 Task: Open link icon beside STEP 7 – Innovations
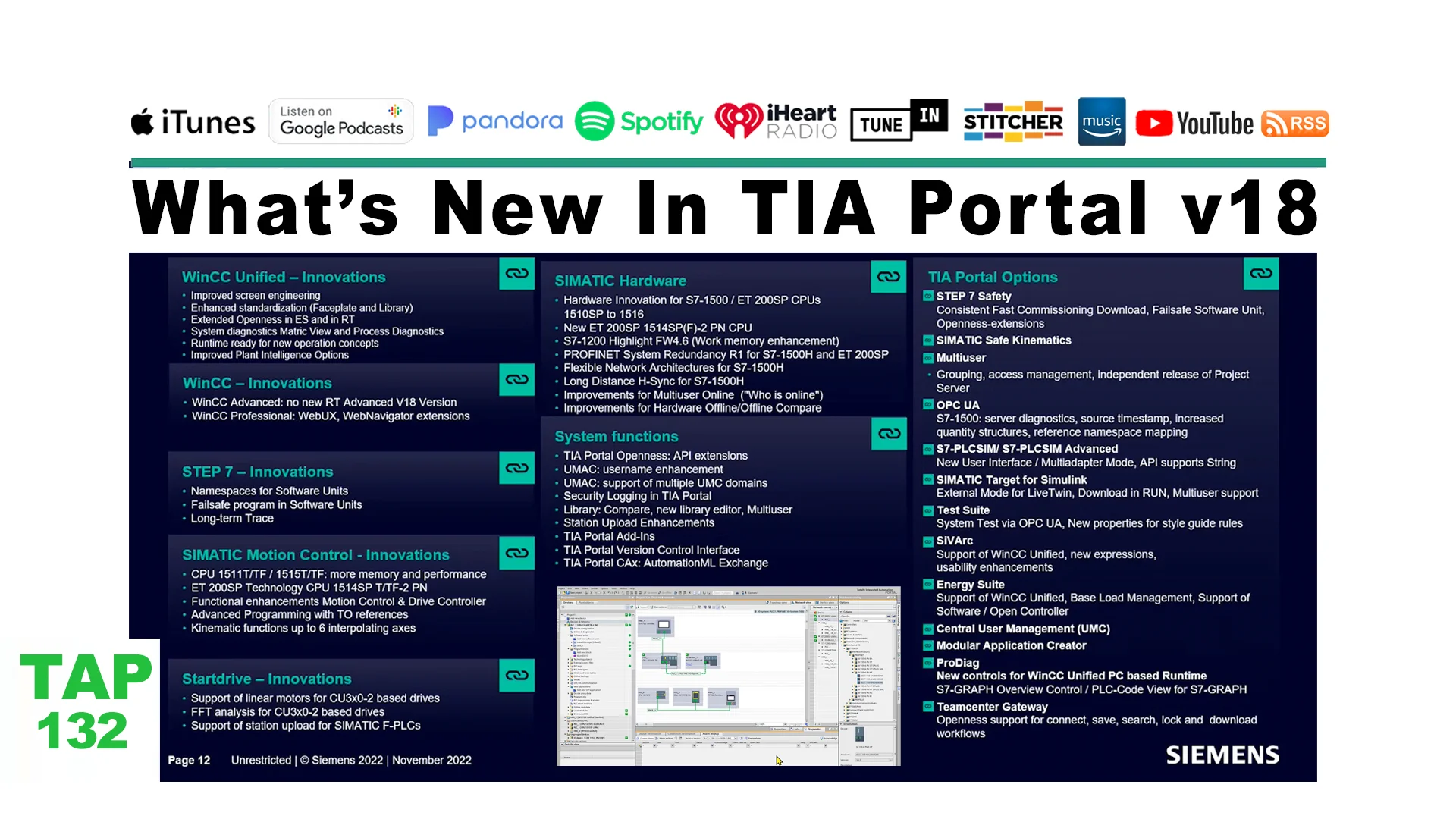tap(517, 468)
